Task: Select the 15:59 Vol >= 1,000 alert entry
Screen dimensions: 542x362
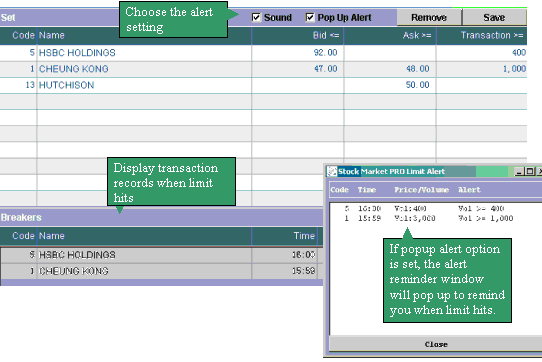Action: 429,218
